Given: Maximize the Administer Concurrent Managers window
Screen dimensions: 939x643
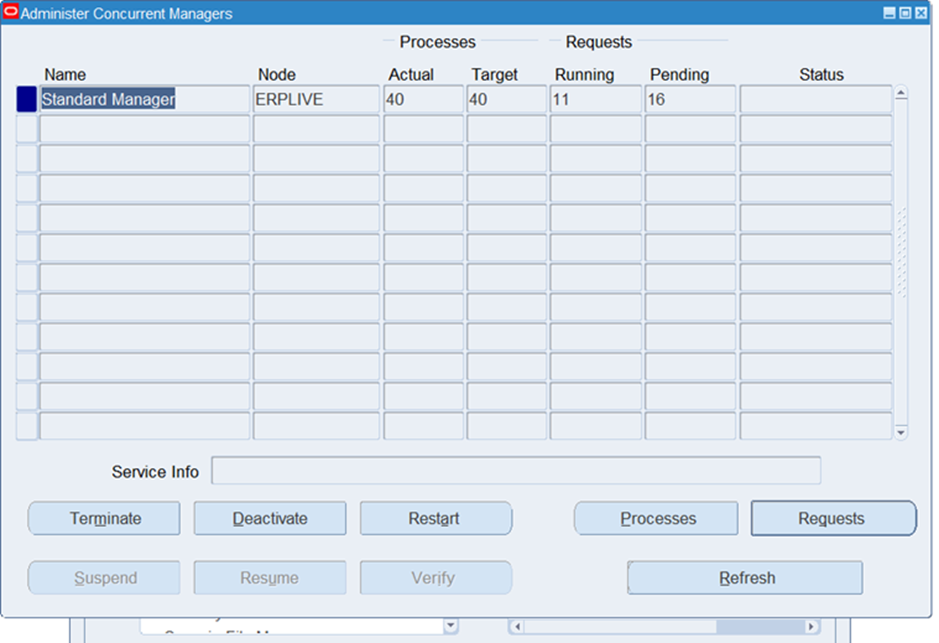Looking at the screenshot, I should pyautogui.click(x=906, y=13).
